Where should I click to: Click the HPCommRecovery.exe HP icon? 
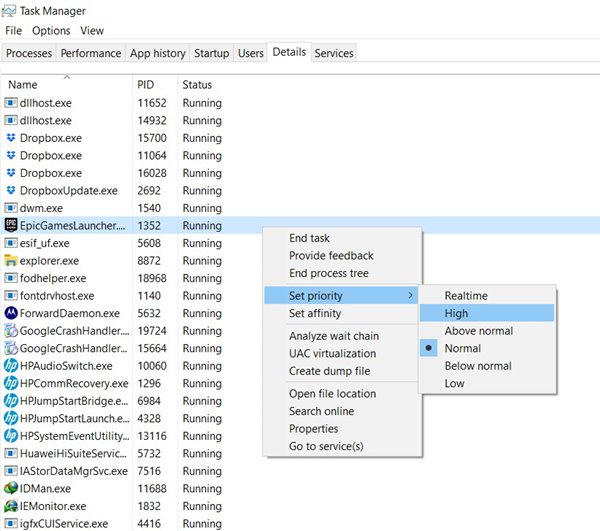point(11,383)
